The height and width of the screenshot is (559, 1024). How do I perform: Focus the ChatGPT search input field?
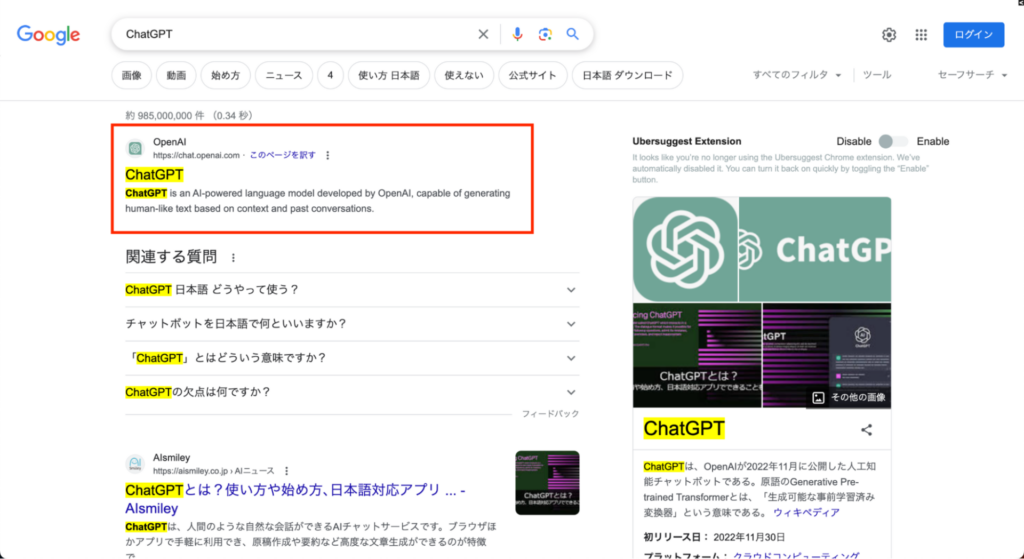pos(297,34)
